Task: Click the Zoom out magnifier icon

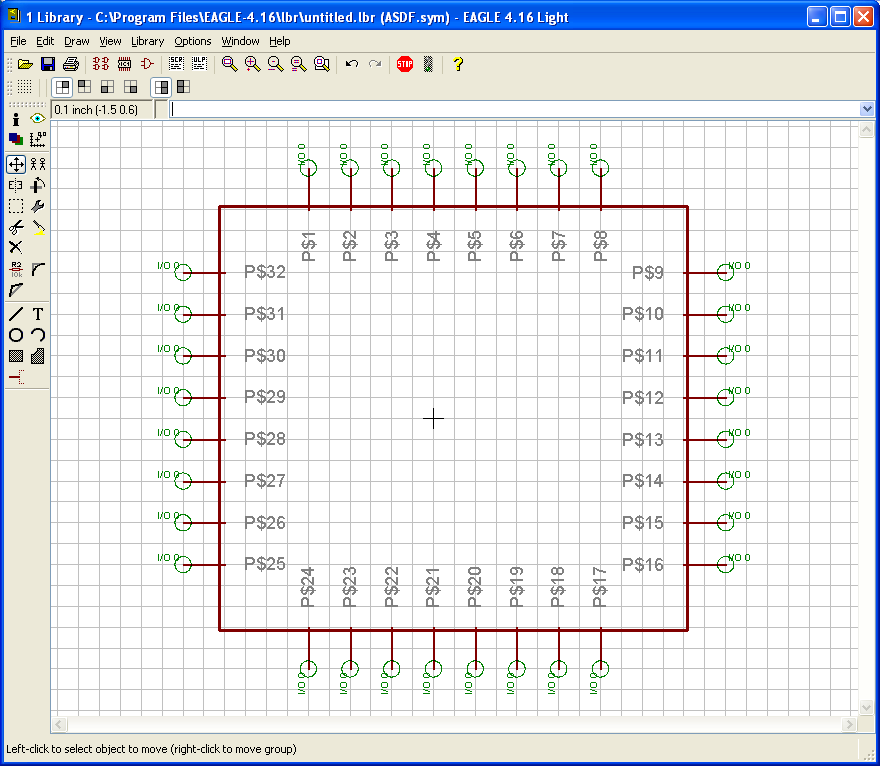Action: pos(276,64)
